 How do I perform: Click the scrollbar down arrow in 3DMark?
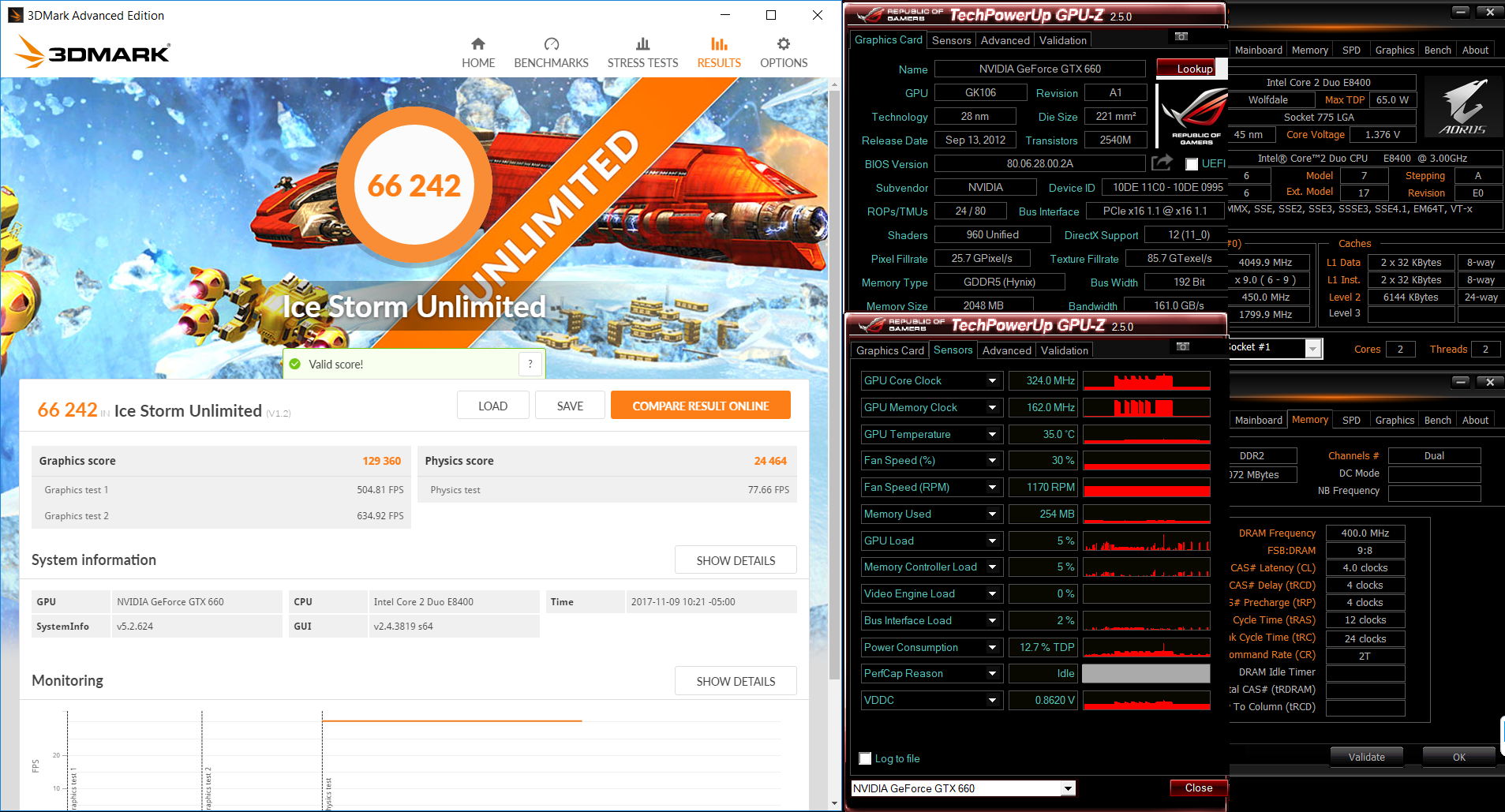tap(835, 803)
